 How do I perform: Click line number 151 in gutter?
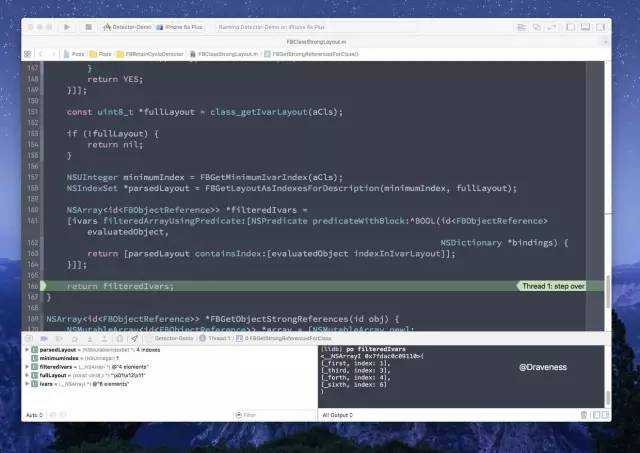coord(33,112)
